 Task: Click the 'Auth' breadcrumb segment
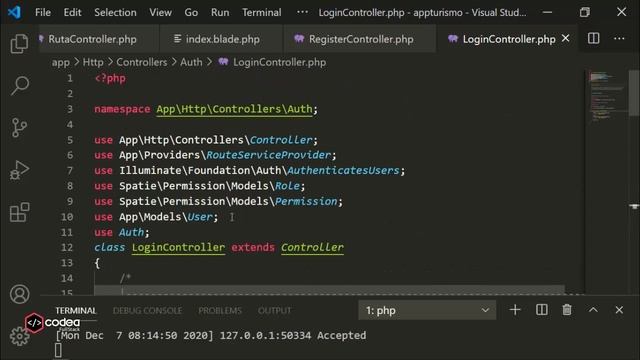pyautogui.click(x=191, y=62)
